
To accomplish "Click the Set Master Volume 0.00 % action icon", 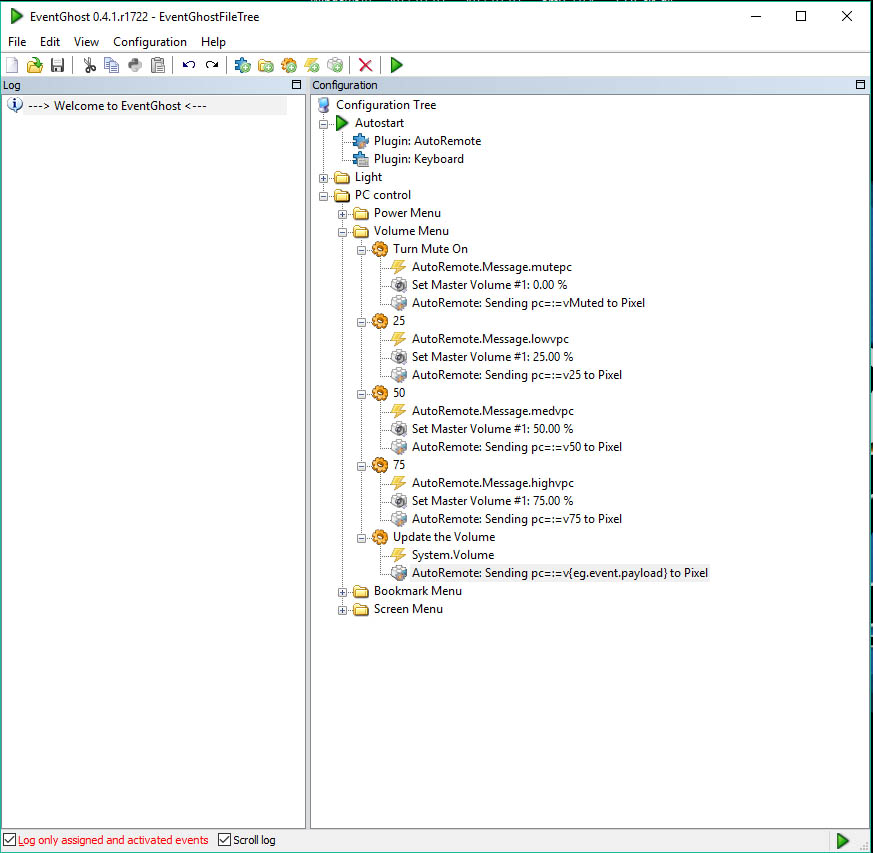I will 398,285.
